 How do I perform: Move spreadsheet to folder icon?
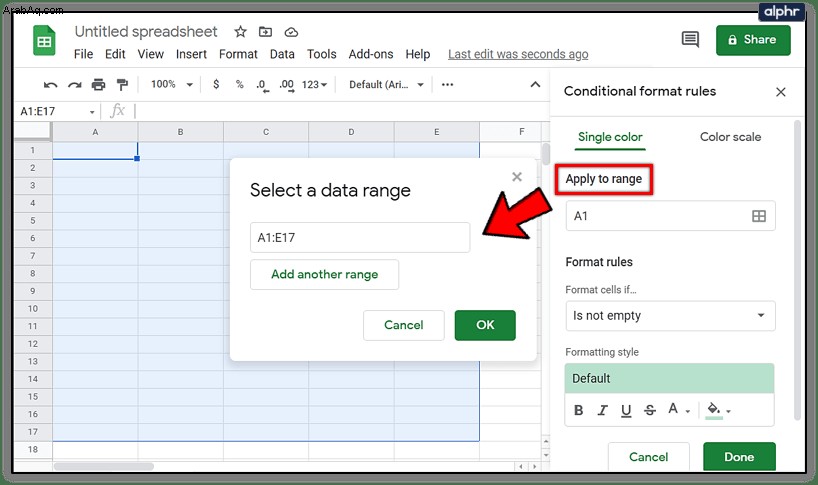[x=266, y=32]
